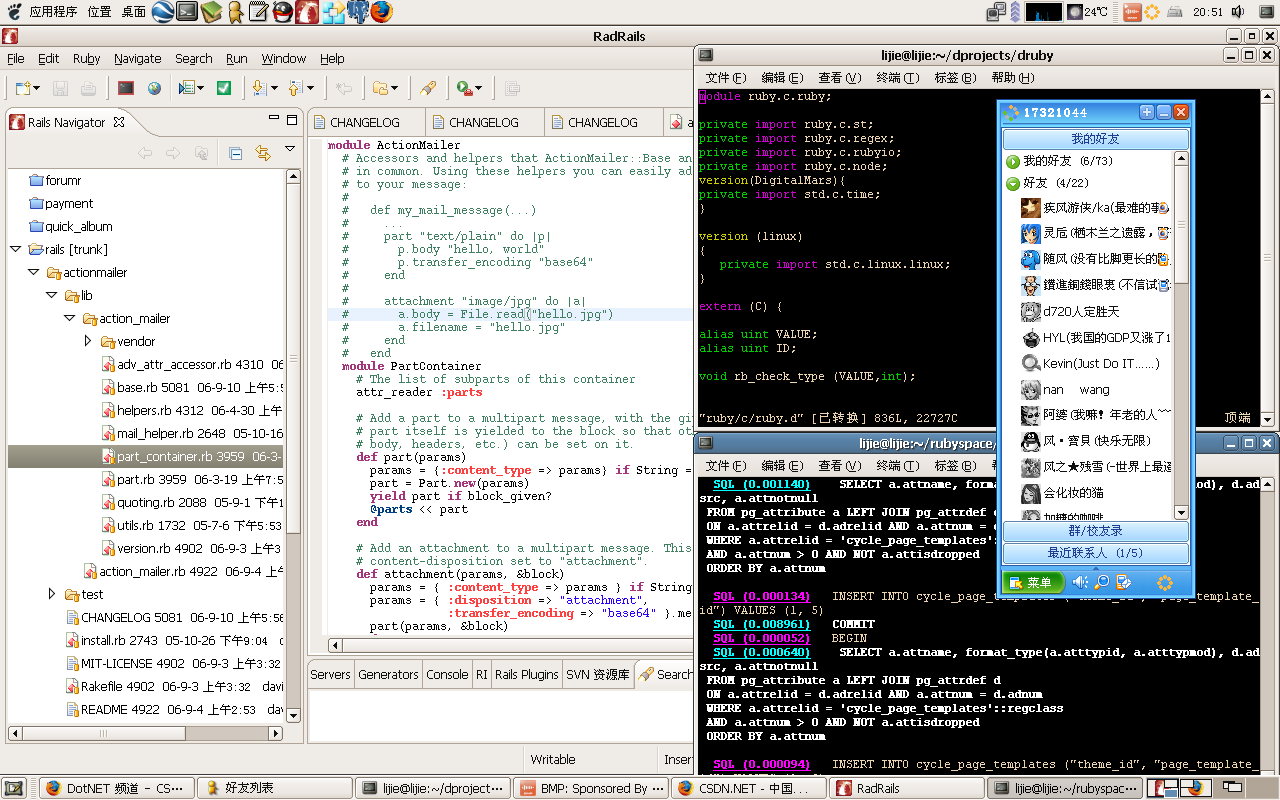Image resolution: width=1280 pixels, height=800 pixels.
Task: Open the Edit menu in RadRails
Action: click(48, 58)
